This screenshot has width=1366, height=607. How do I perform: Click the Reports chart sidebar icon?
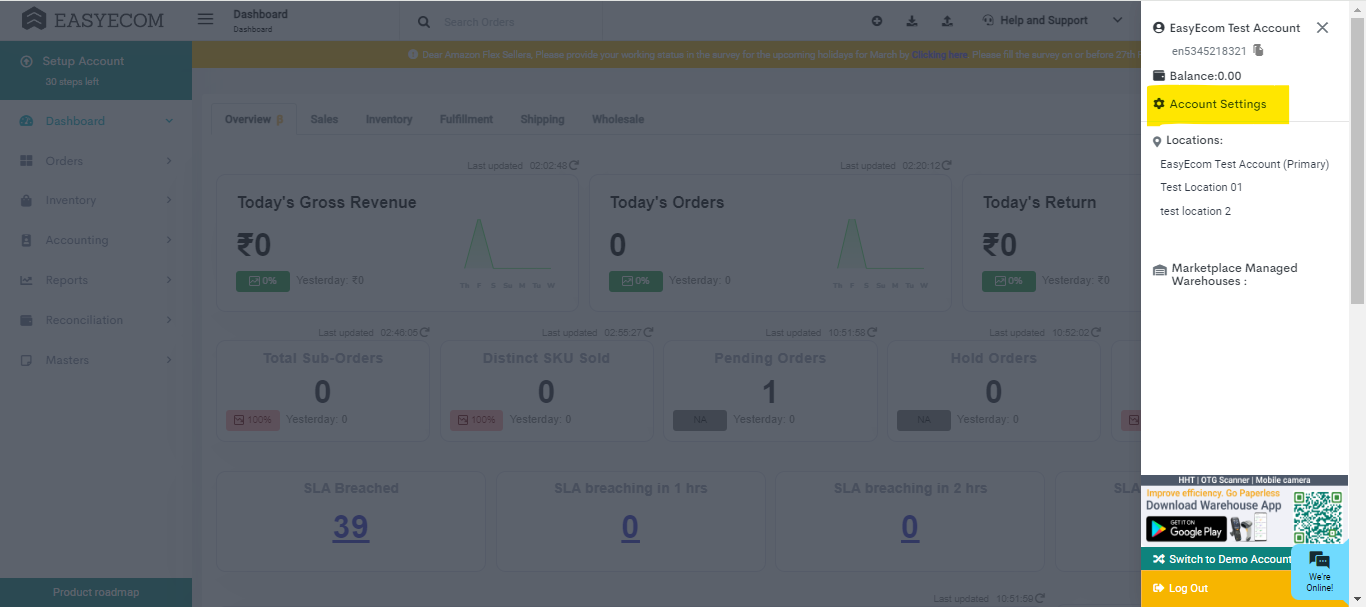pyautogui.click(x=26, y=281)
